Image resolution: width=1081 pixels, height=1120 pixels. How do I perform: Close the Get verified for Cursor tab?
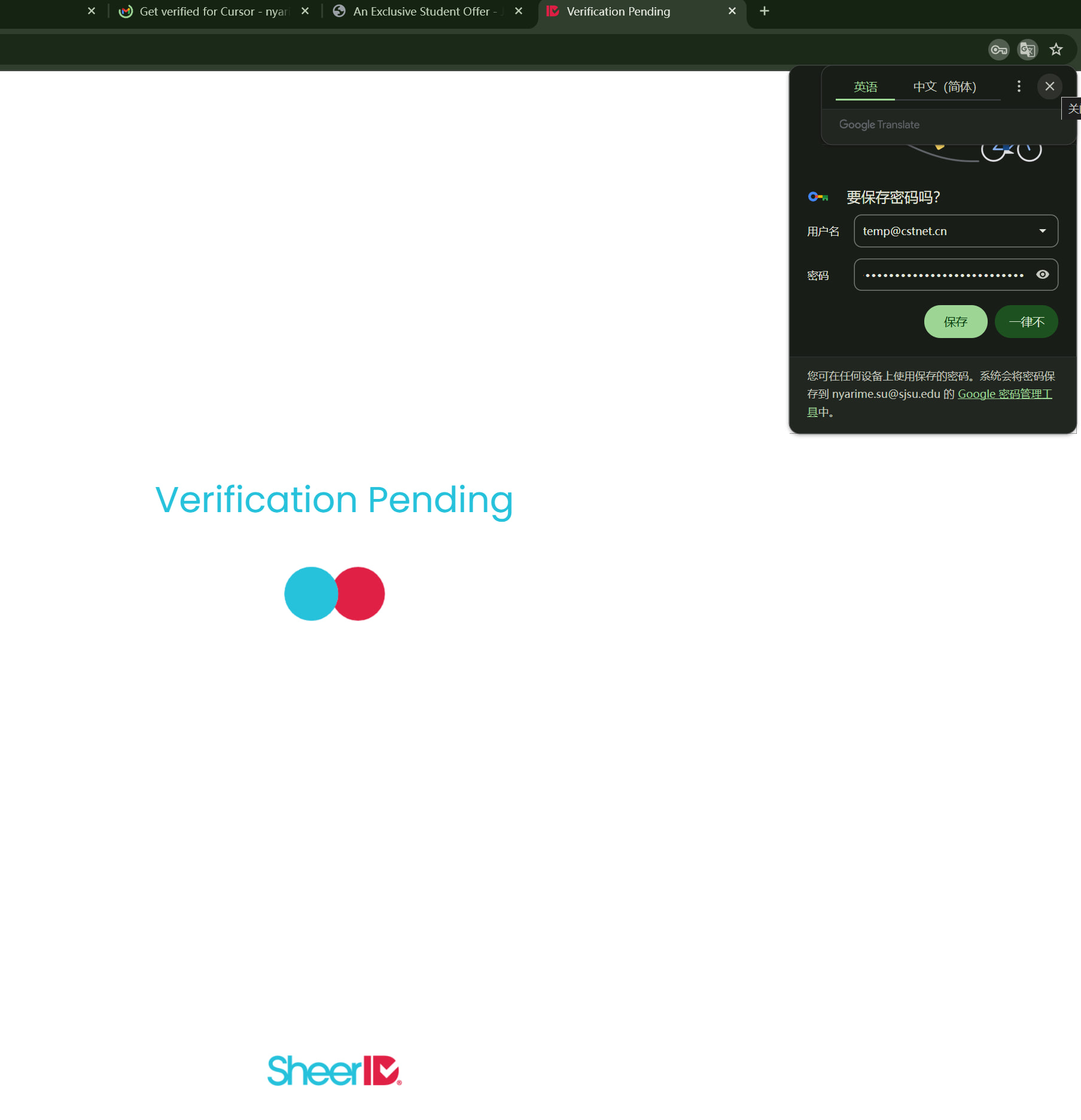click(305, 11)
